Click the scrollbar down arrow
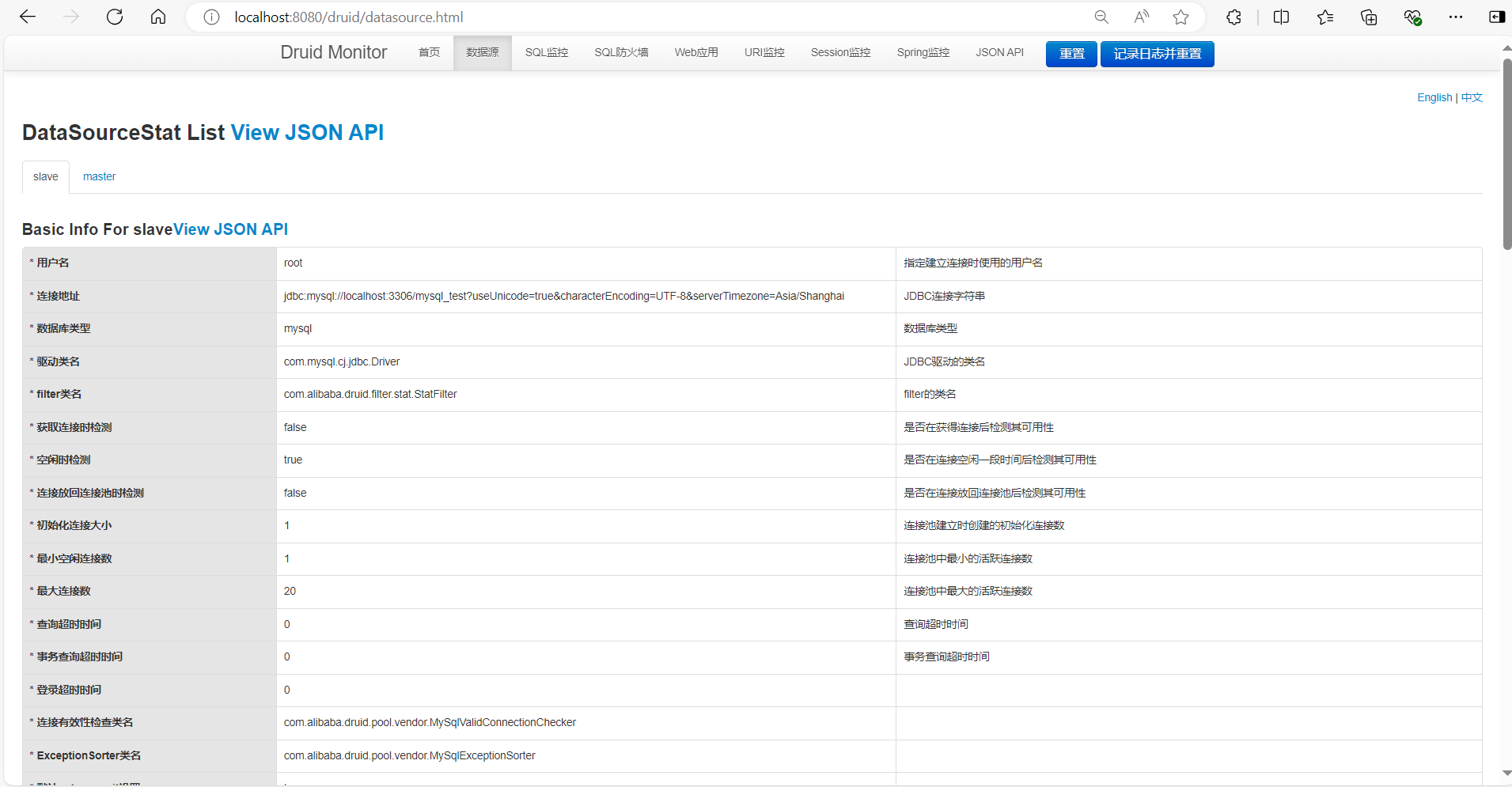Viewport: 1512px width, 787px height. [x=1507, y=773]
